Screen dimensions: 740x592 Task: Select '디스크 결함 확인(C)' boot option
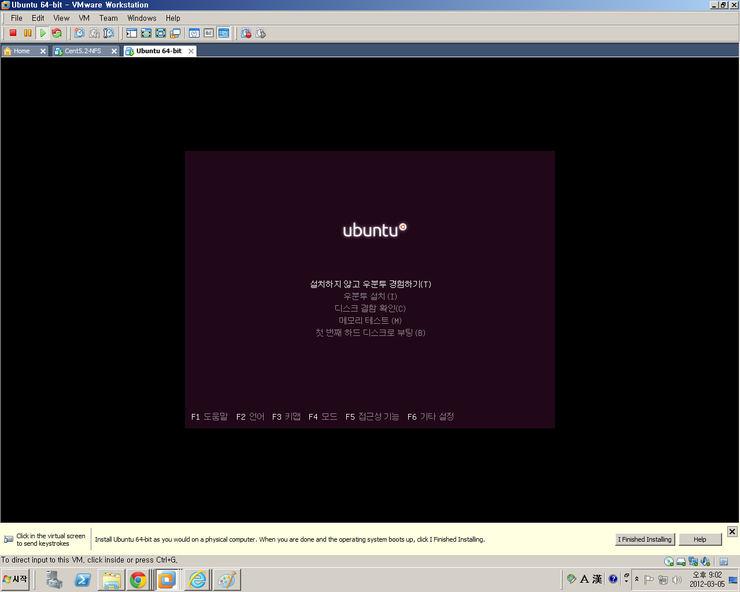click(370, 308)
